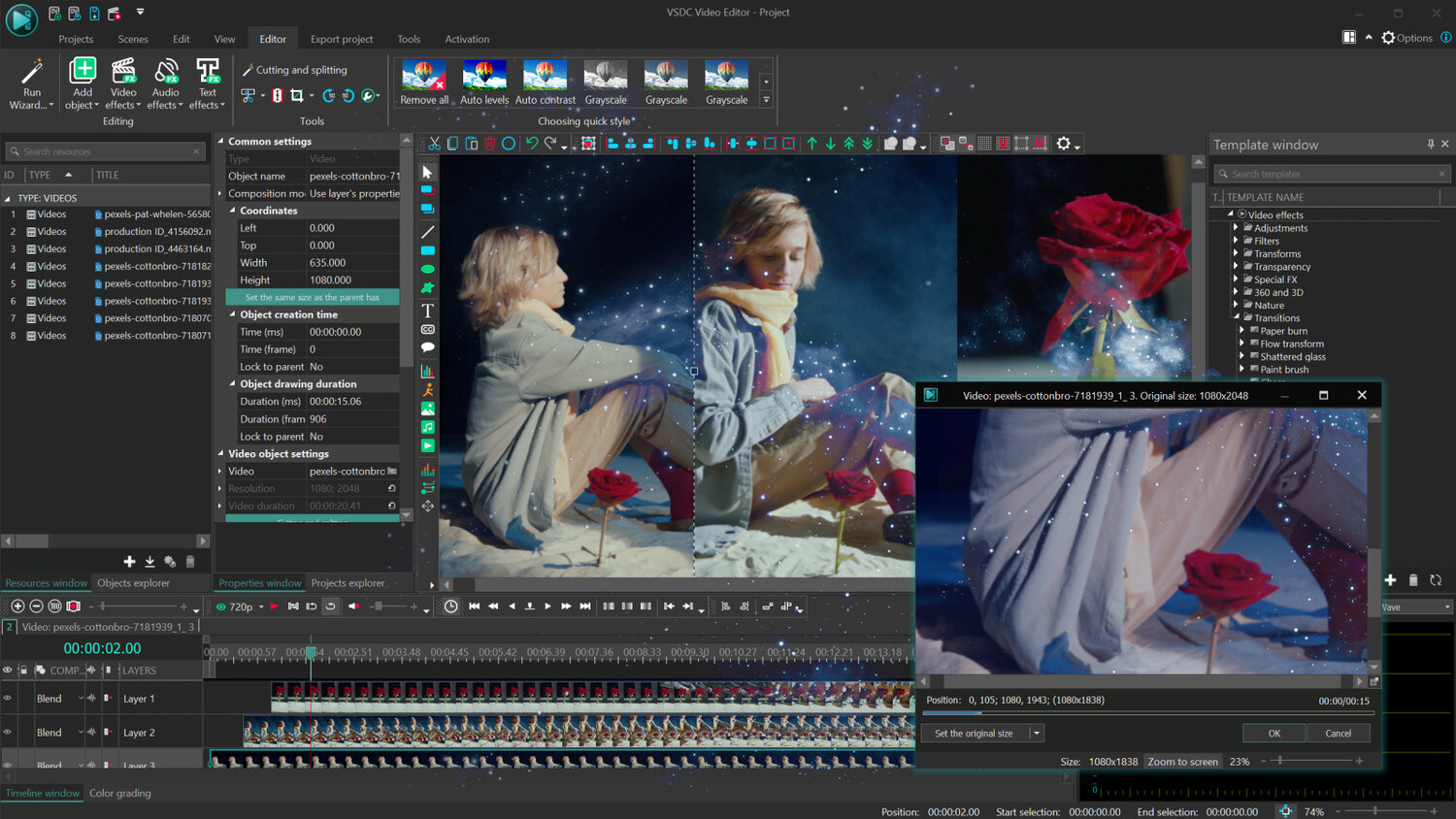Select the Text tool in vertical toolbar
The height and width of the screenshot is (819, 1456).
427,311
